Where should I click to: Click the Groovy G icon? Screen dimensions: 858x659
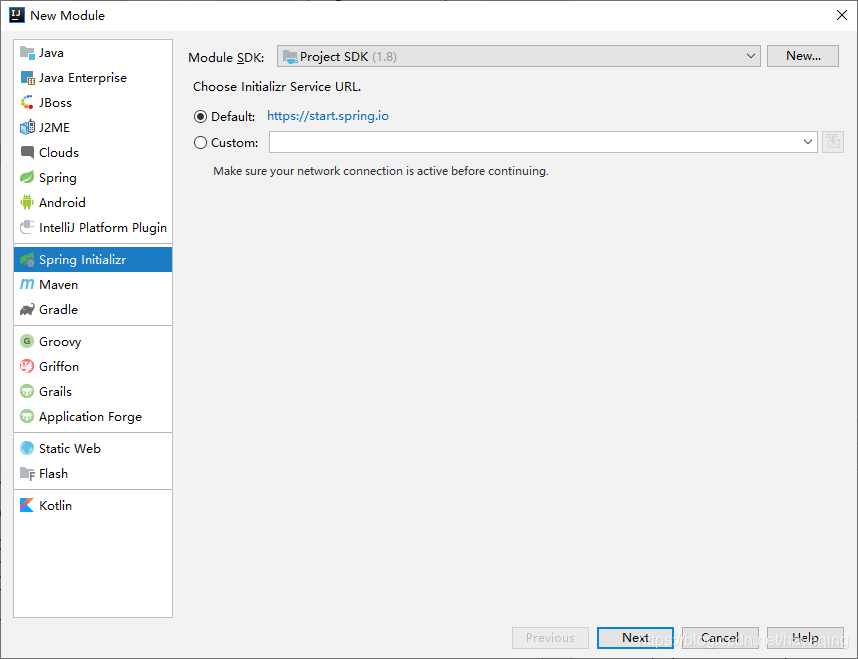tap(27, 342)
